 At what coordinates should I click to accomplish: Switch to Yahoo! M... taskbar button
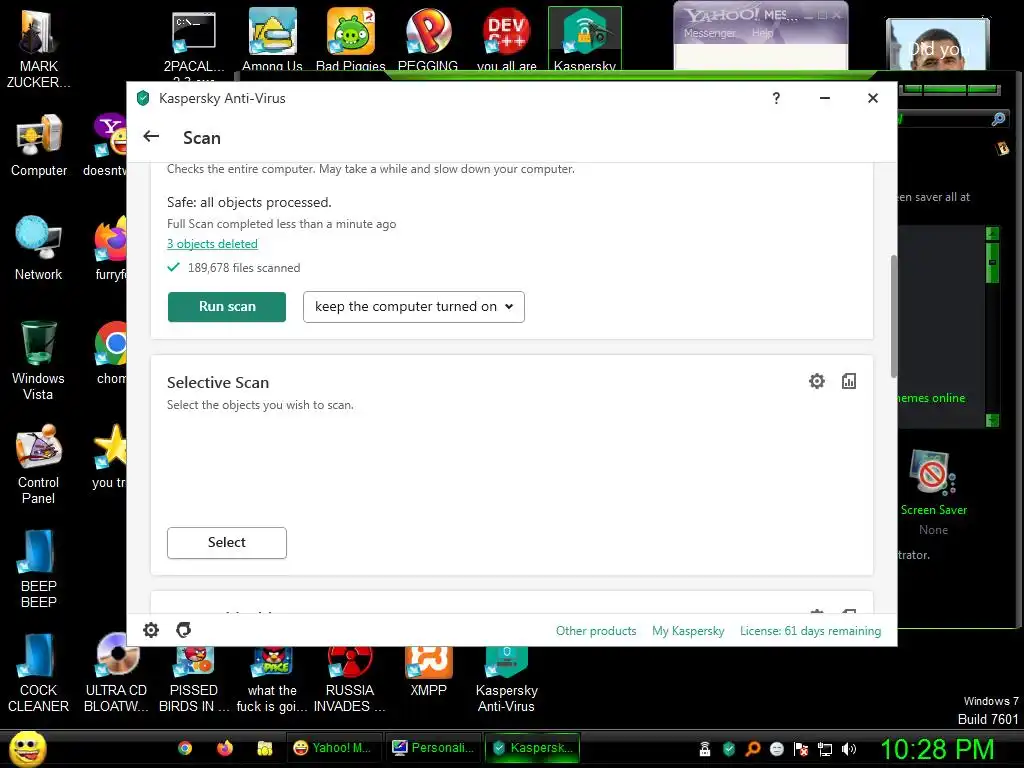(332, 748)
